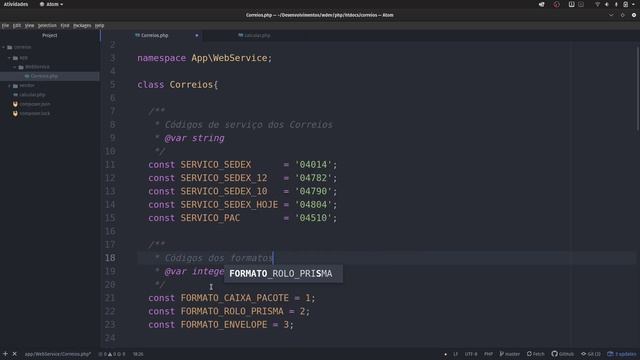Switch to the Correios.php editor tab
The height and width of the screenshot is (360, 640).
click(151, 36)
